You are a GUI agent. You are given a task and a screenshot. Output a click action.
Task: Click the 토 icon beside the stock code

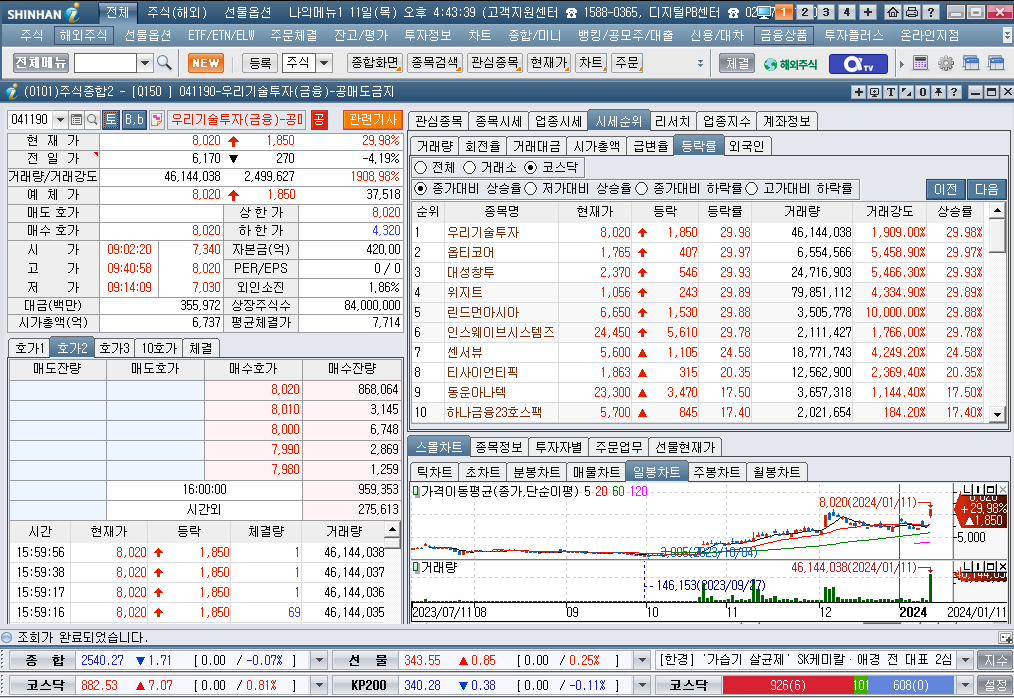[111, 120]
